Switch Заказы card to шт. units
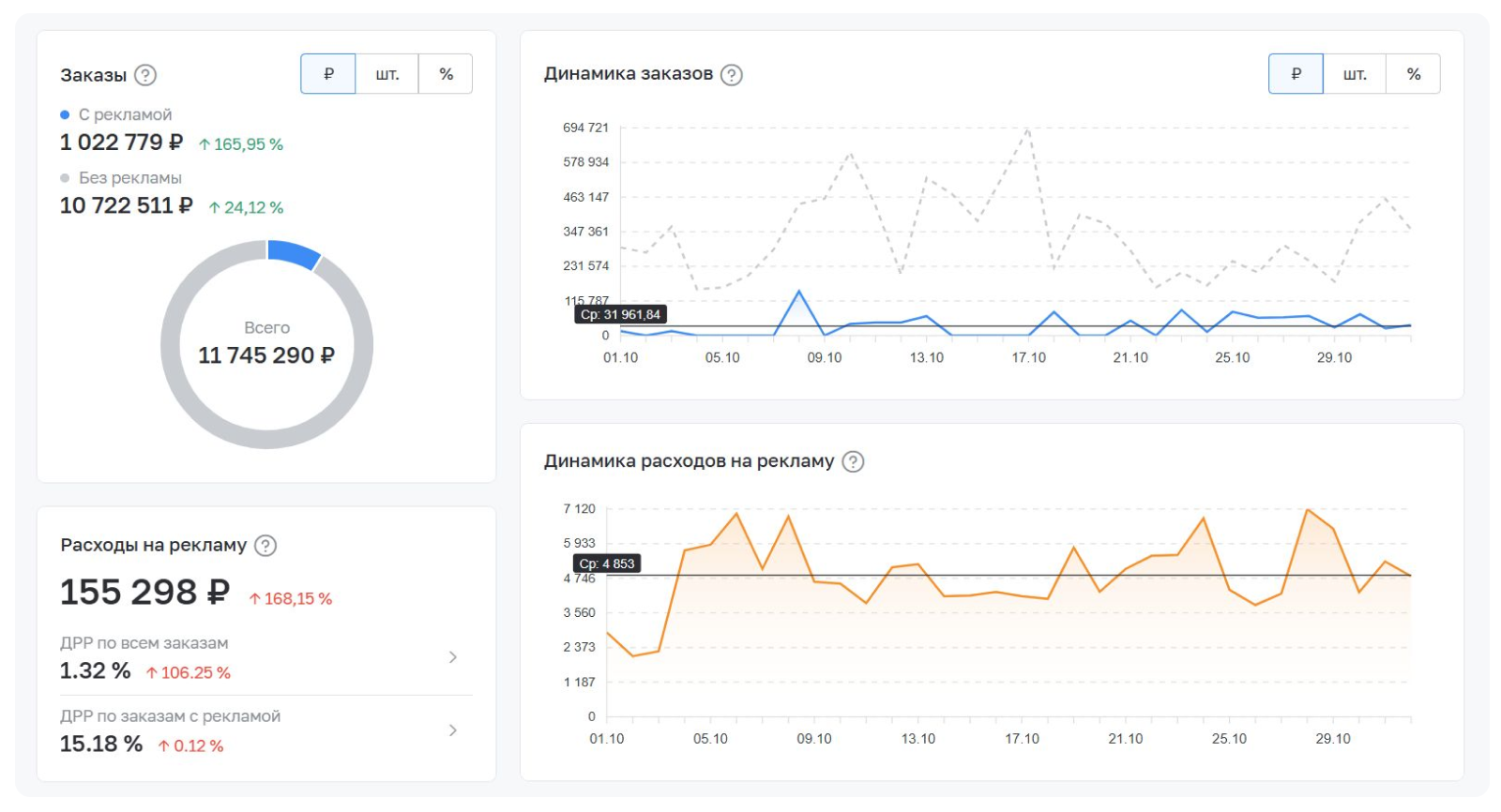Viewport: 1501px width, 812px height. [x=387, y=74]
